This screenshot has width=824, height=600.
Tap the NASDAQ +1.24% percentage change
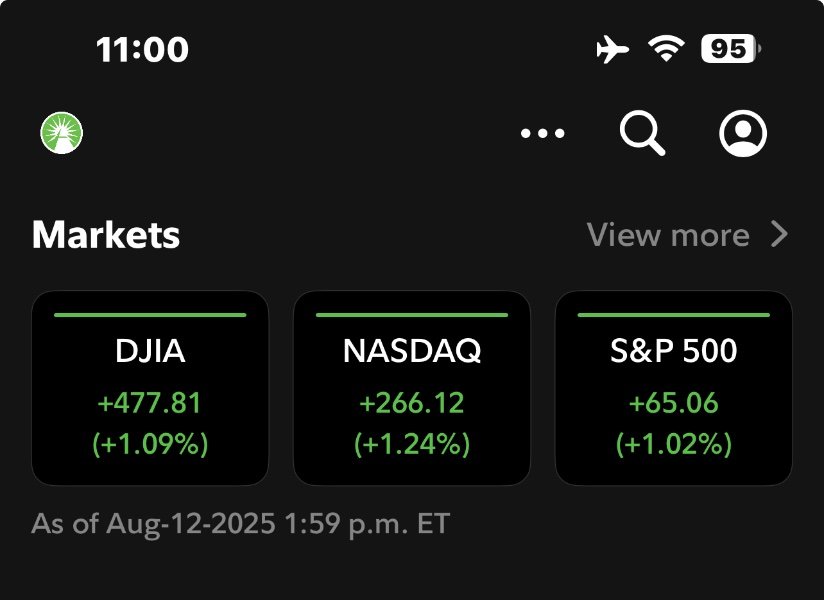click(412, 443)
